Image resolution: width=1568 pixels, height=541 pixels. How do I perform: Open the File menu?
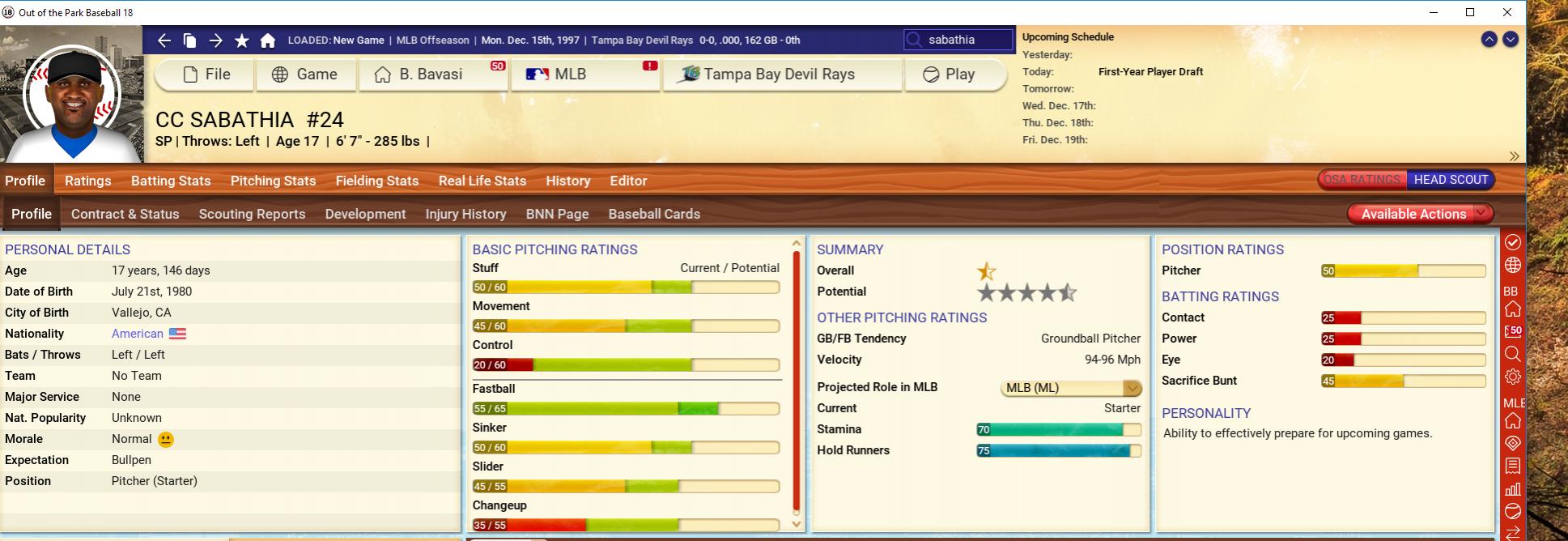pos(206,75)
